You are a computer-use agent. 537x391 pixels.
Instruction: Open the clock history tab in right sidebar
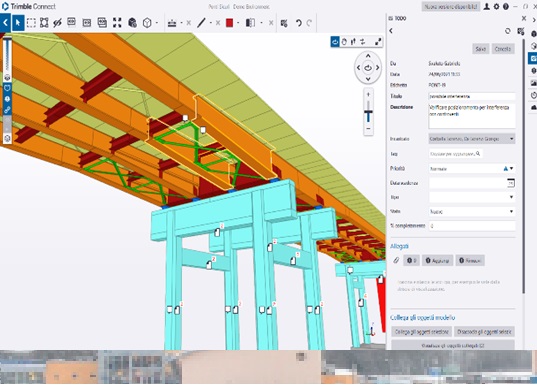(x=534, y=96)
